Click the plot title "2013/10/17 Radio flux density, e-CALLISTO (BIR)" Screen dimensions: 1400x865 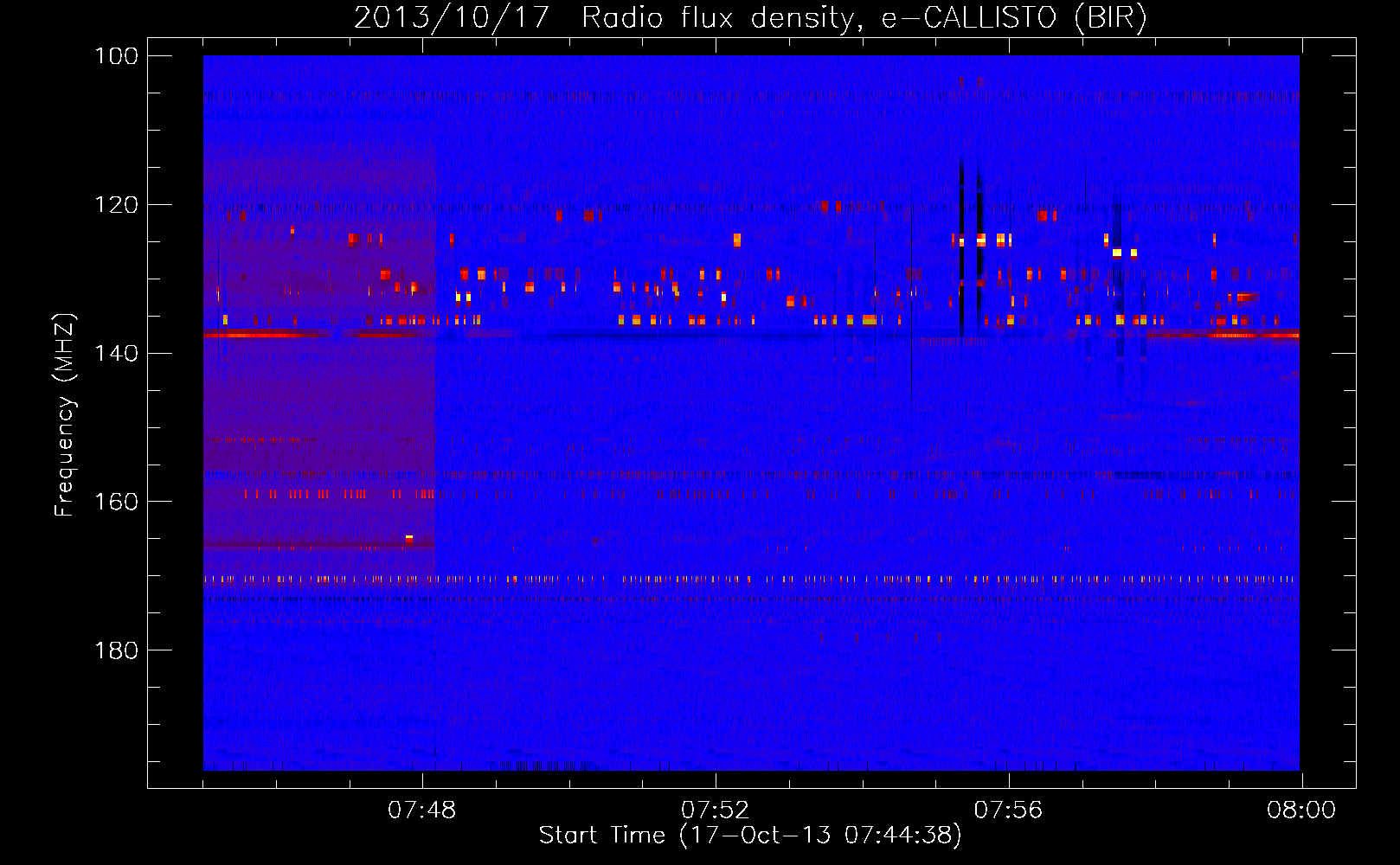click(x=750, y=18)
